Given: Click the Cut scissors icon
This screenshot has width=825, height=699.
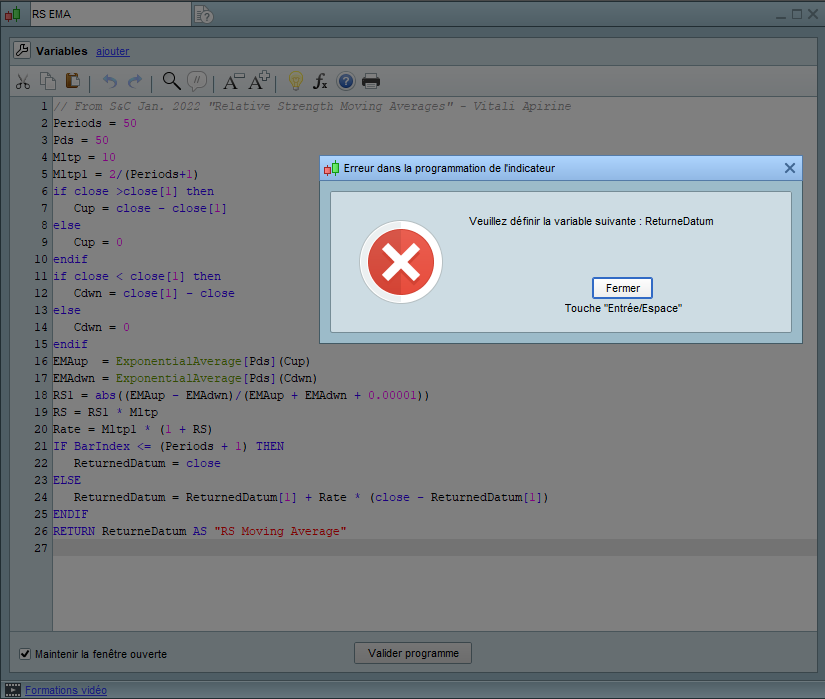Looking at the screenshot, I should point(23,82).
